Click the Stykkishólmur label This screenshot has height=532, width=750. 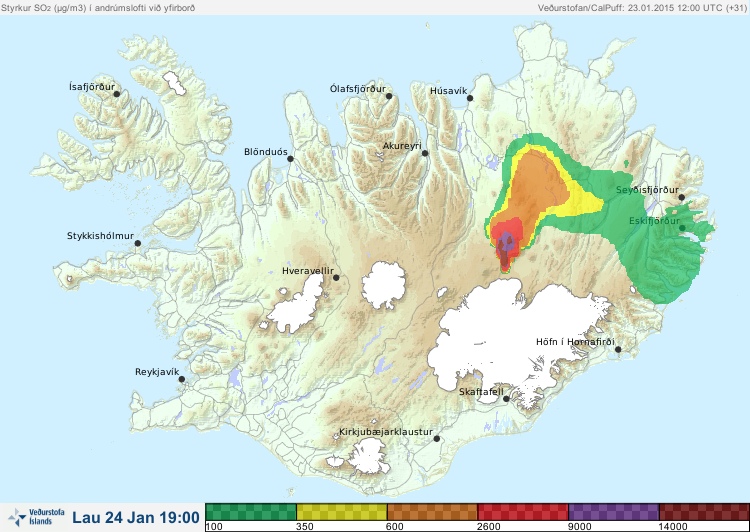pos(100,236)
